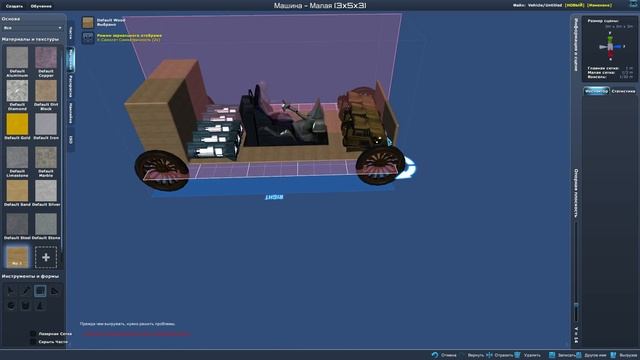Collapse the scene information side tab
This screenshot has width=640, height=360.
(x=576, y=44)
